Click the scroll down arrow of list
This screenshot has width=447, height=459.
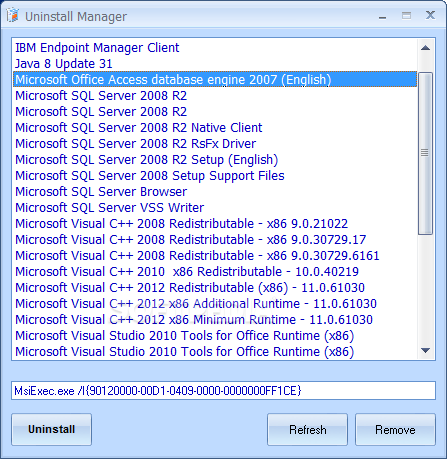click(x=425, y=350)
